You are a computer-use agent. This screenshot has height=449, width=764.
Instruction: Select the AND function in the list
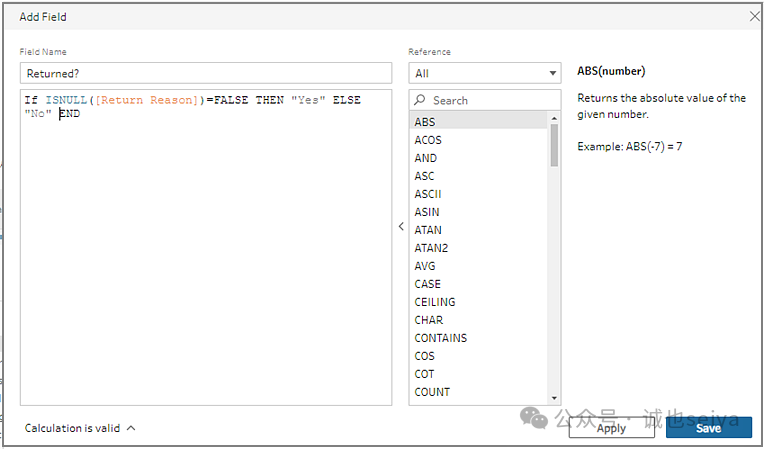pos(479,158)
